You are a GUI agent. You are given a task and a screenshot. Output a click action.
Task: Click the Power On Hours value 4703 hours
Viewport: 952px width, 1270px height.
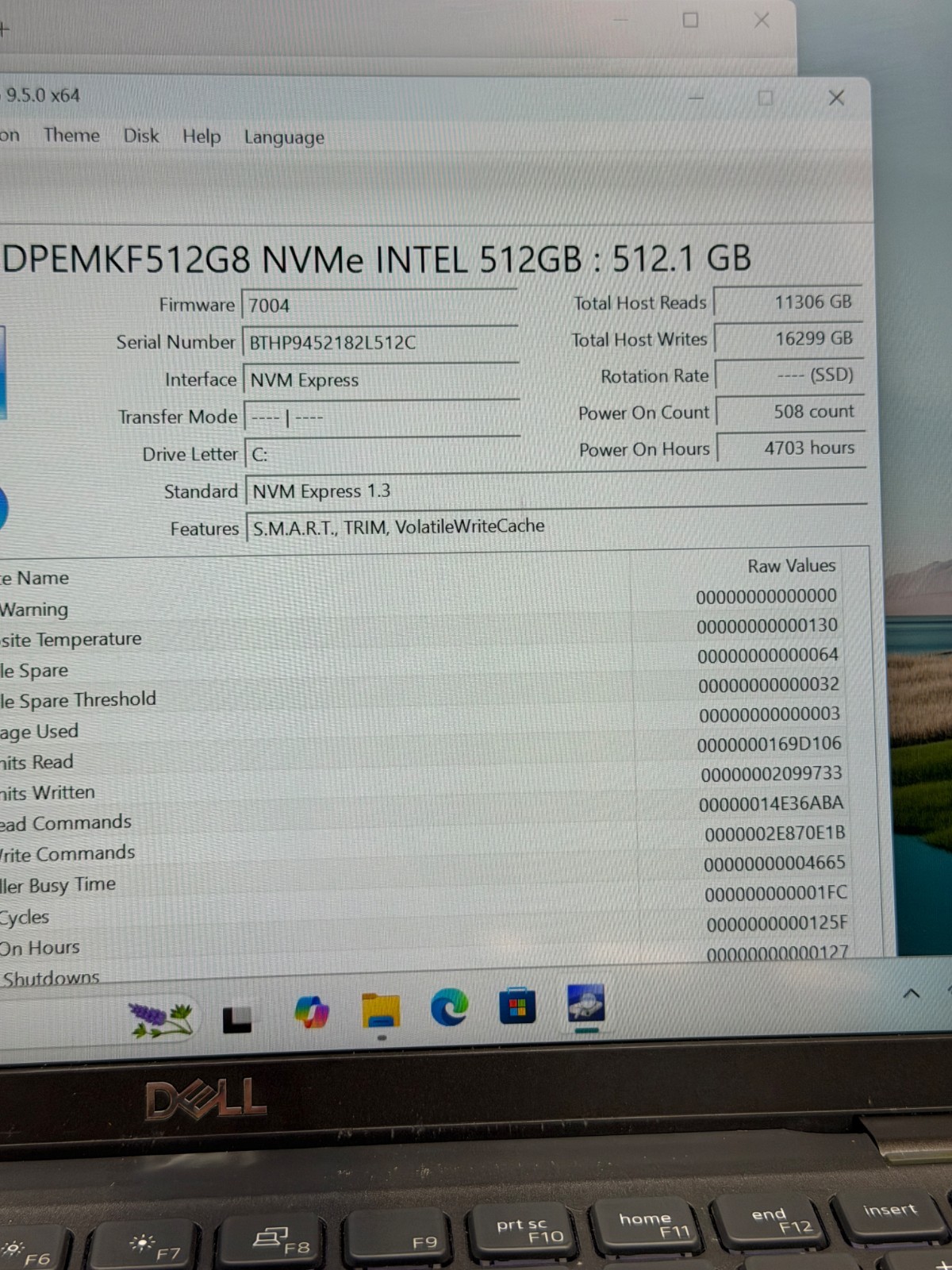[x=791, y=448]
